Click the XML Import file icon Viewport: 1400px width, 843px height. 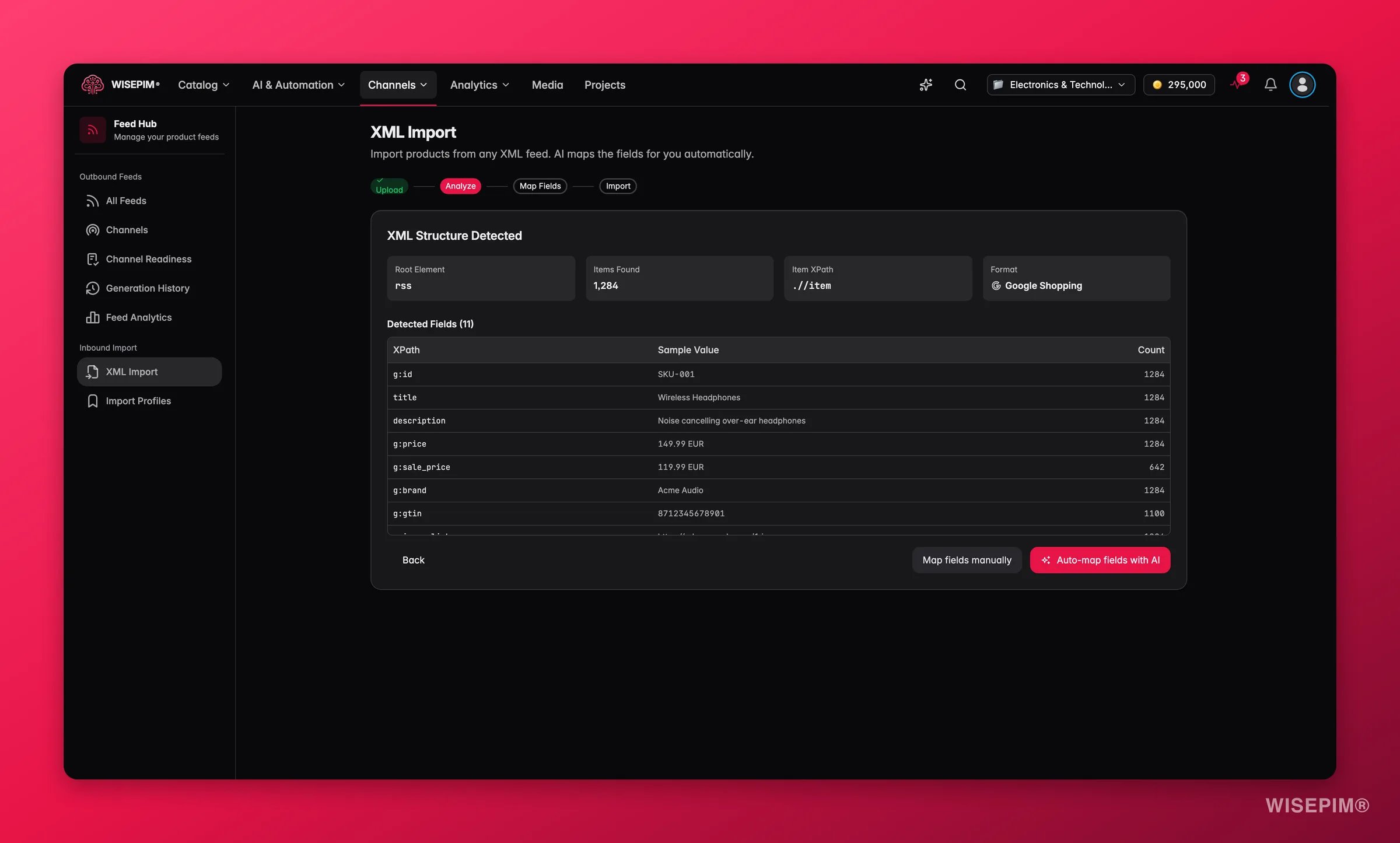(x=92, y=372)
